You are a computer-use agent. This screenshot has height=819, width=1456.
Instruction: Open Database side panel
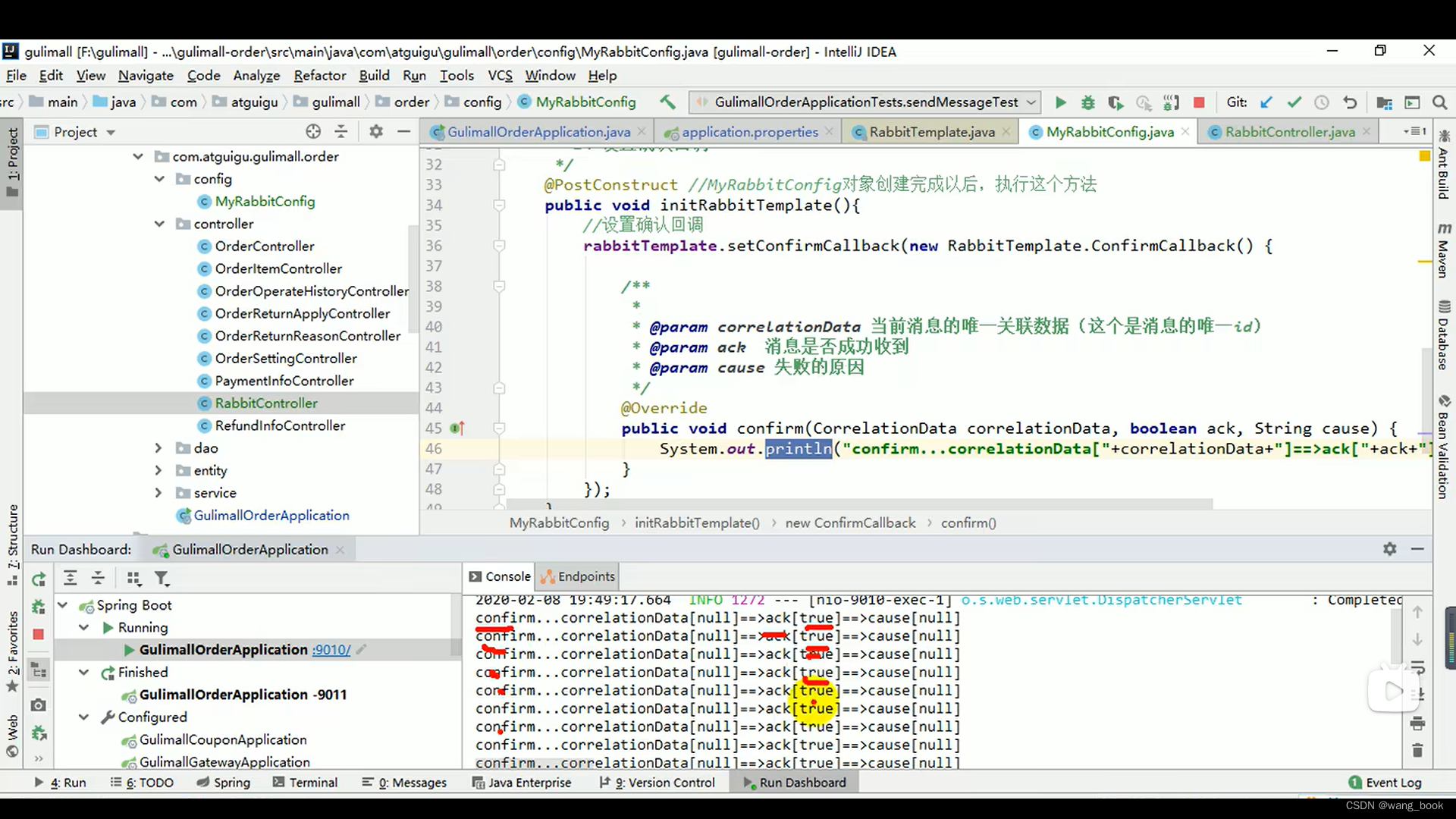1443,334
